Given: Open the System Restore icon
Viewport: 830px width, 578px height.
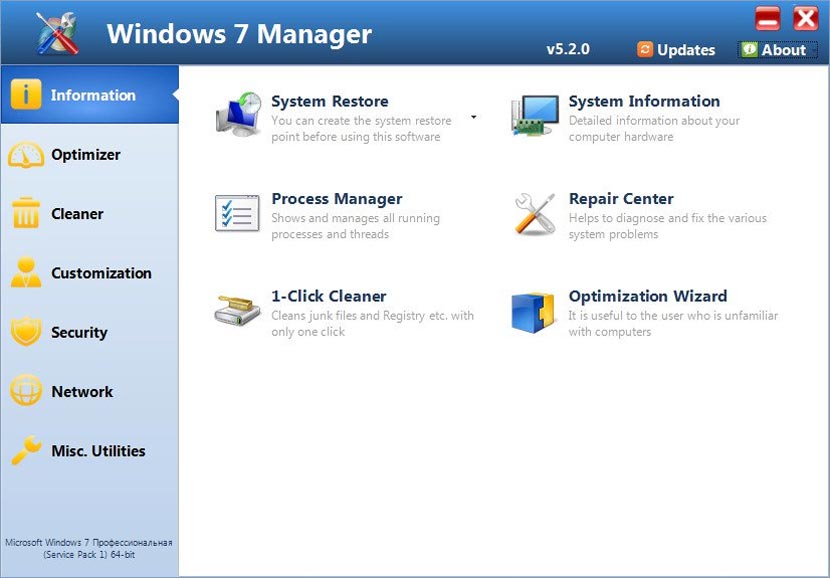Looking at the screenshot, I should [x=236, y=112].
